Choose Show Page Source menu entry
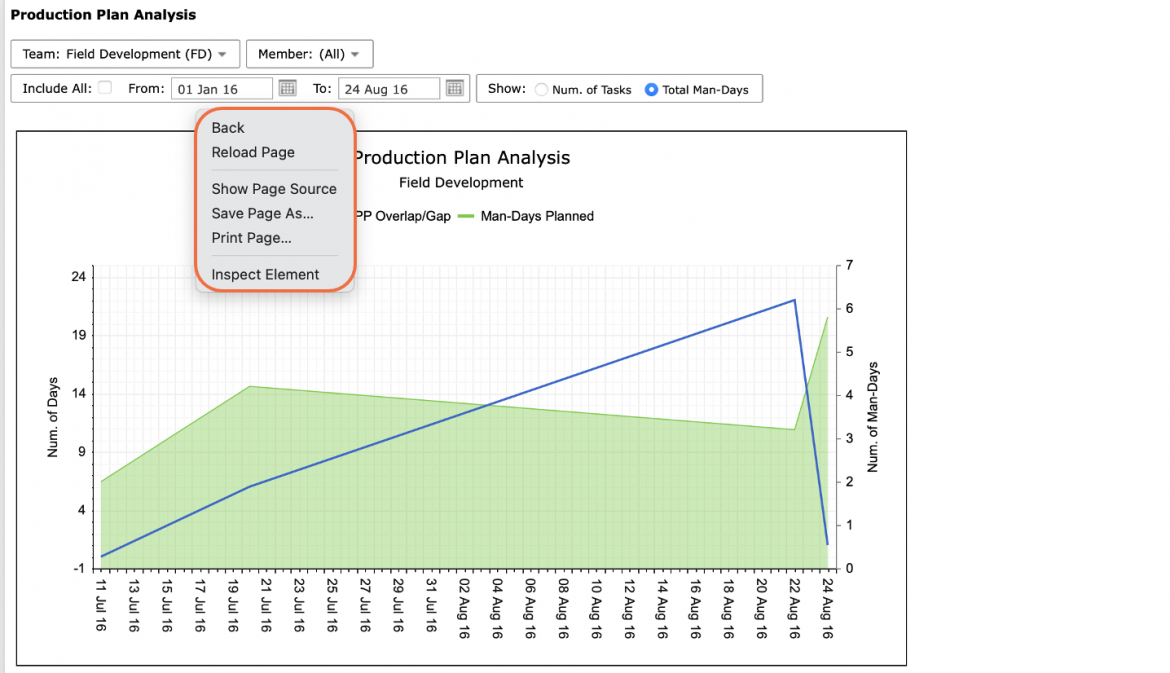1170x673 pixels. tap(274, 189)
